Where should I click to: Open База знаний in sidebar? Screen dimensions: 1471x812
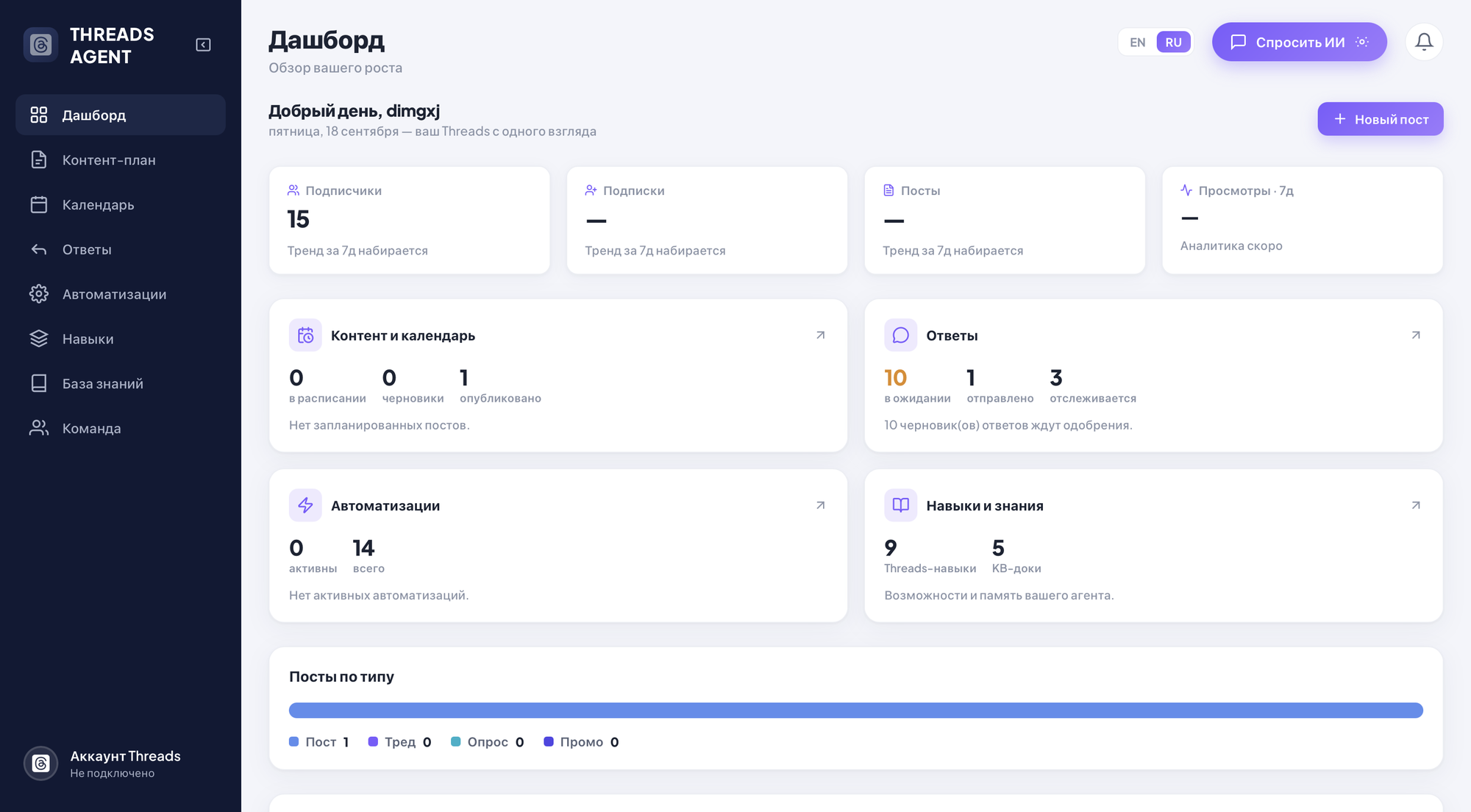(121, 384)
